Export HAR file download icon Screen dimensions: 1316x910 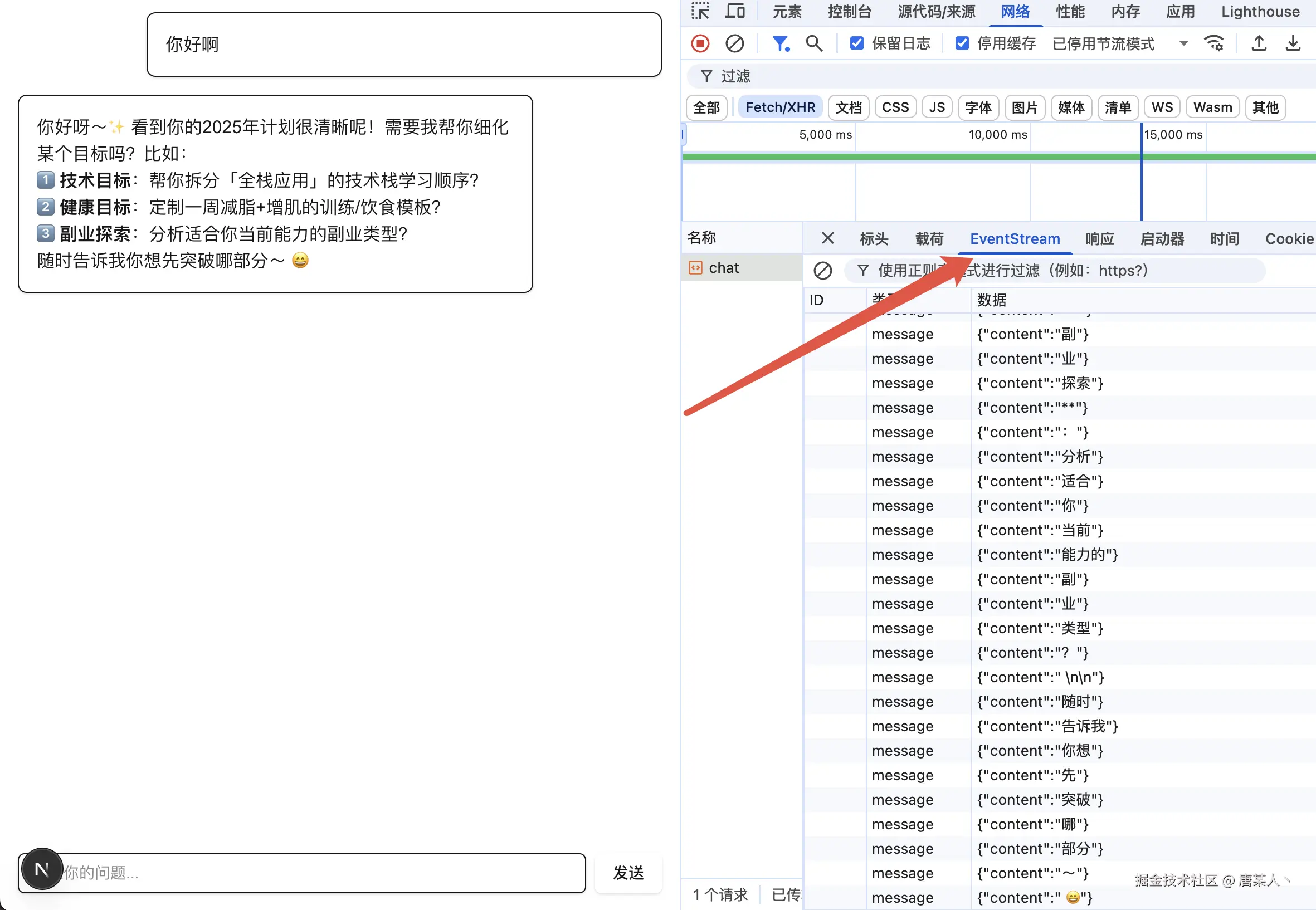pyautogui.click(x=1293, y=43)
